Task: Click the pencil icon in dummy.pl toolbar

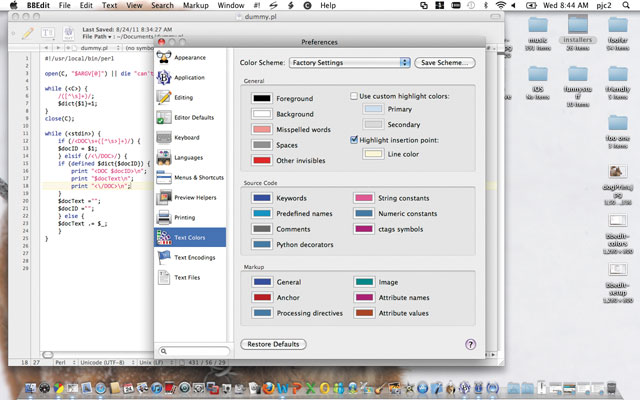Action: 28,33
